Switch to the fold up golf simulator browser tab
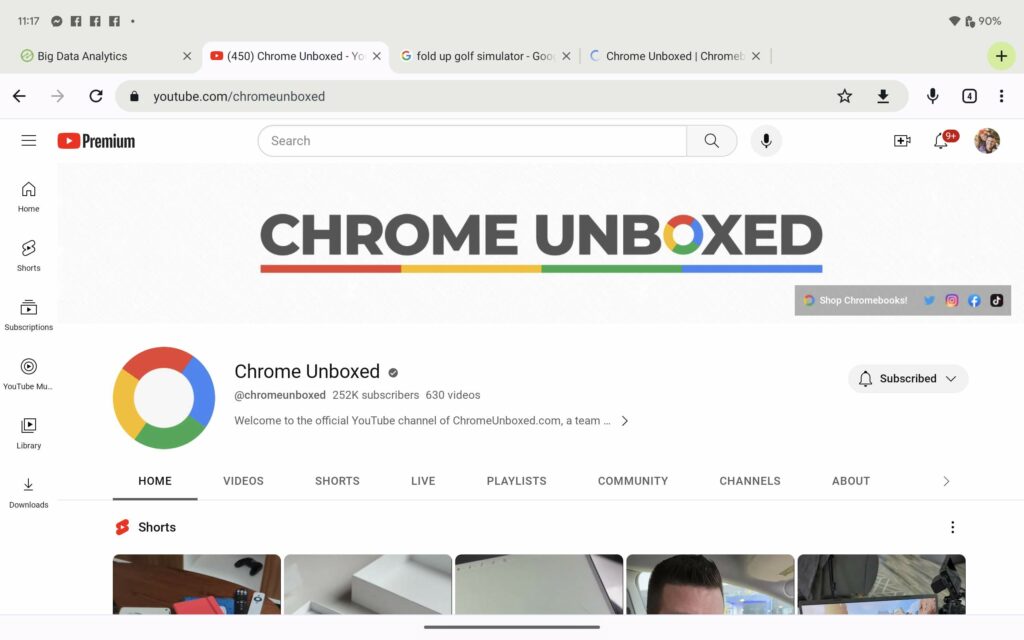The height and width of the screenshot is (640, 1024). coord(480,56)
